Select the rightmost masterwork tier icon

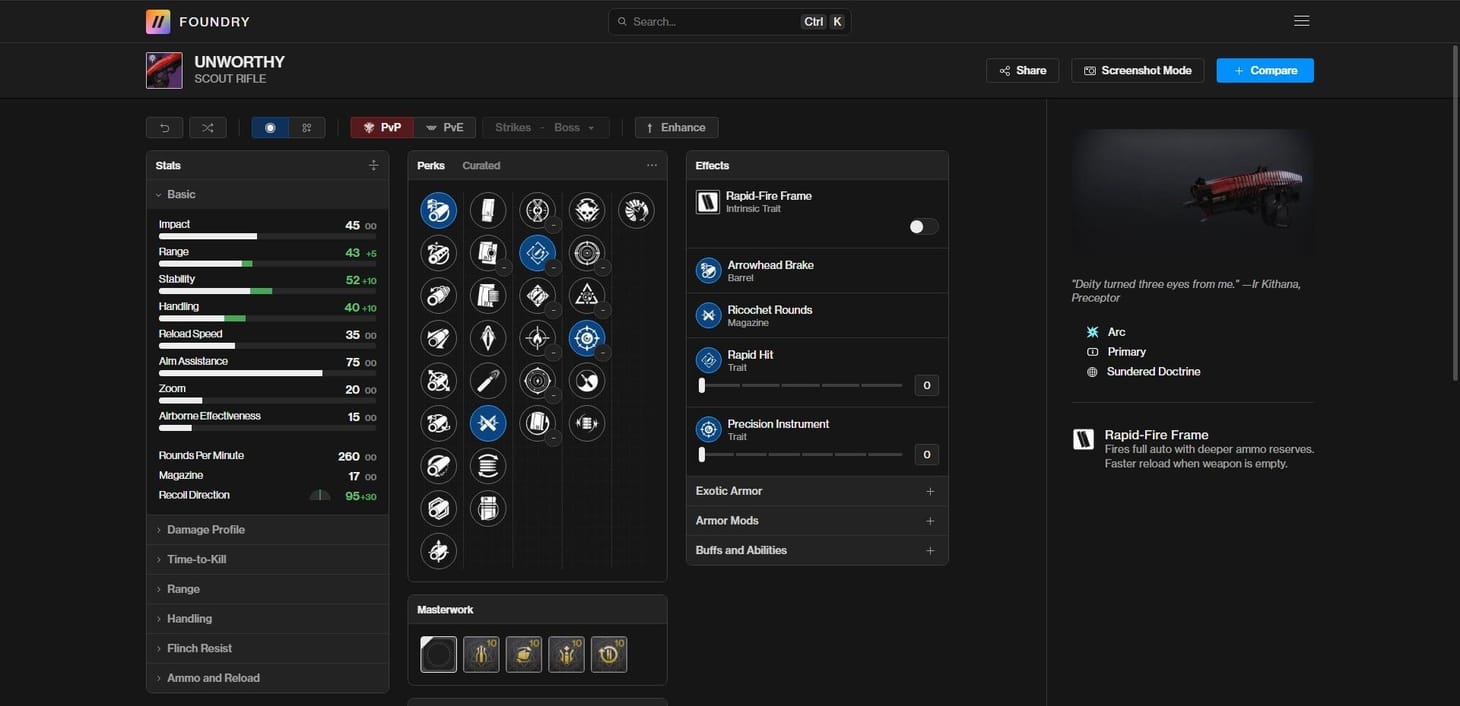608,656
